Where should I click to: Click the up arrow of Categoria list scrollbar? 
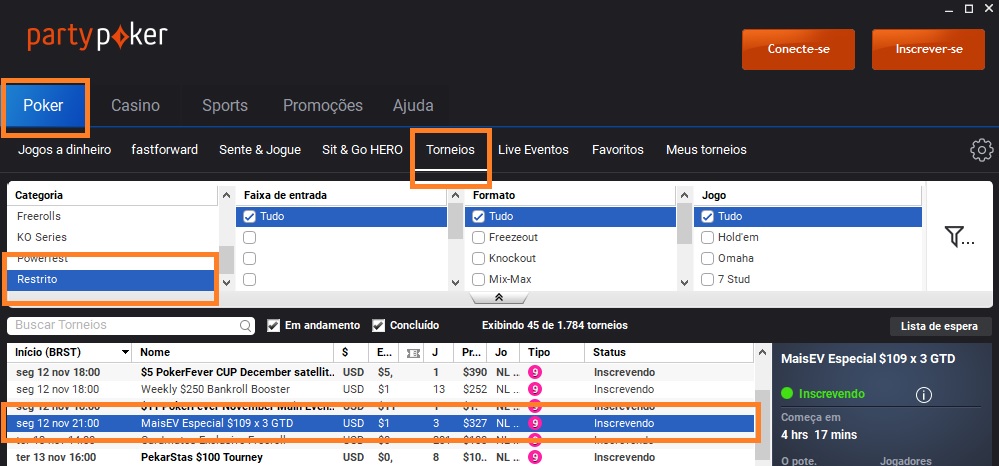[226, 196]
